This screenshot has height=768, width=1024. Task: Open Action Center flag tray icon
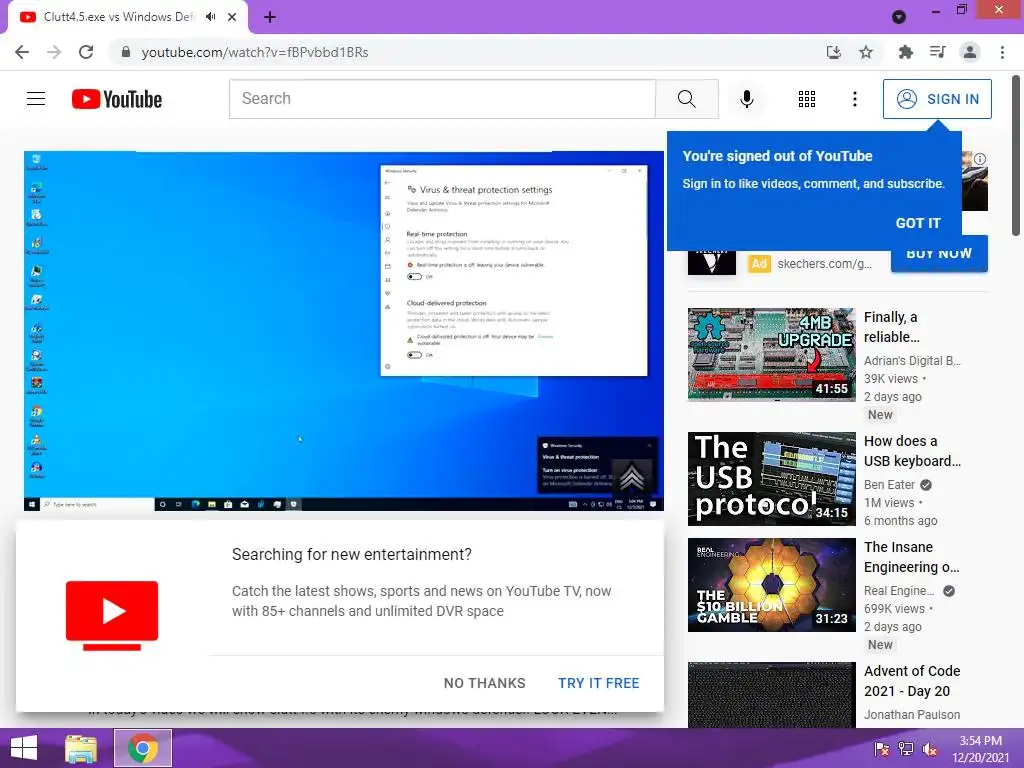coord(881,749)
